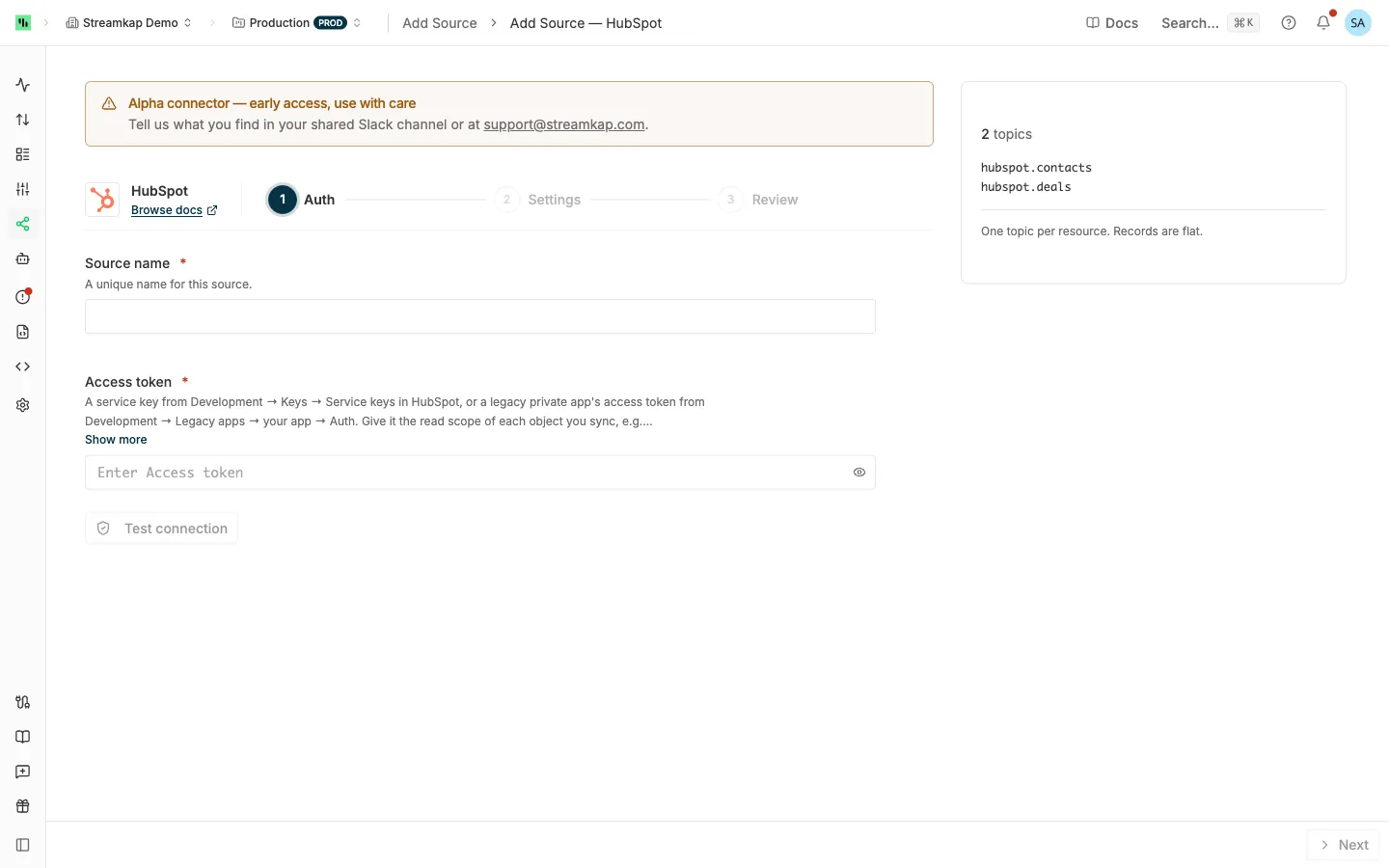Open the angle brackets code sidebar icon
This screenshot has height=868, width=1389.
pyautogui.click(x=23, y=366)
